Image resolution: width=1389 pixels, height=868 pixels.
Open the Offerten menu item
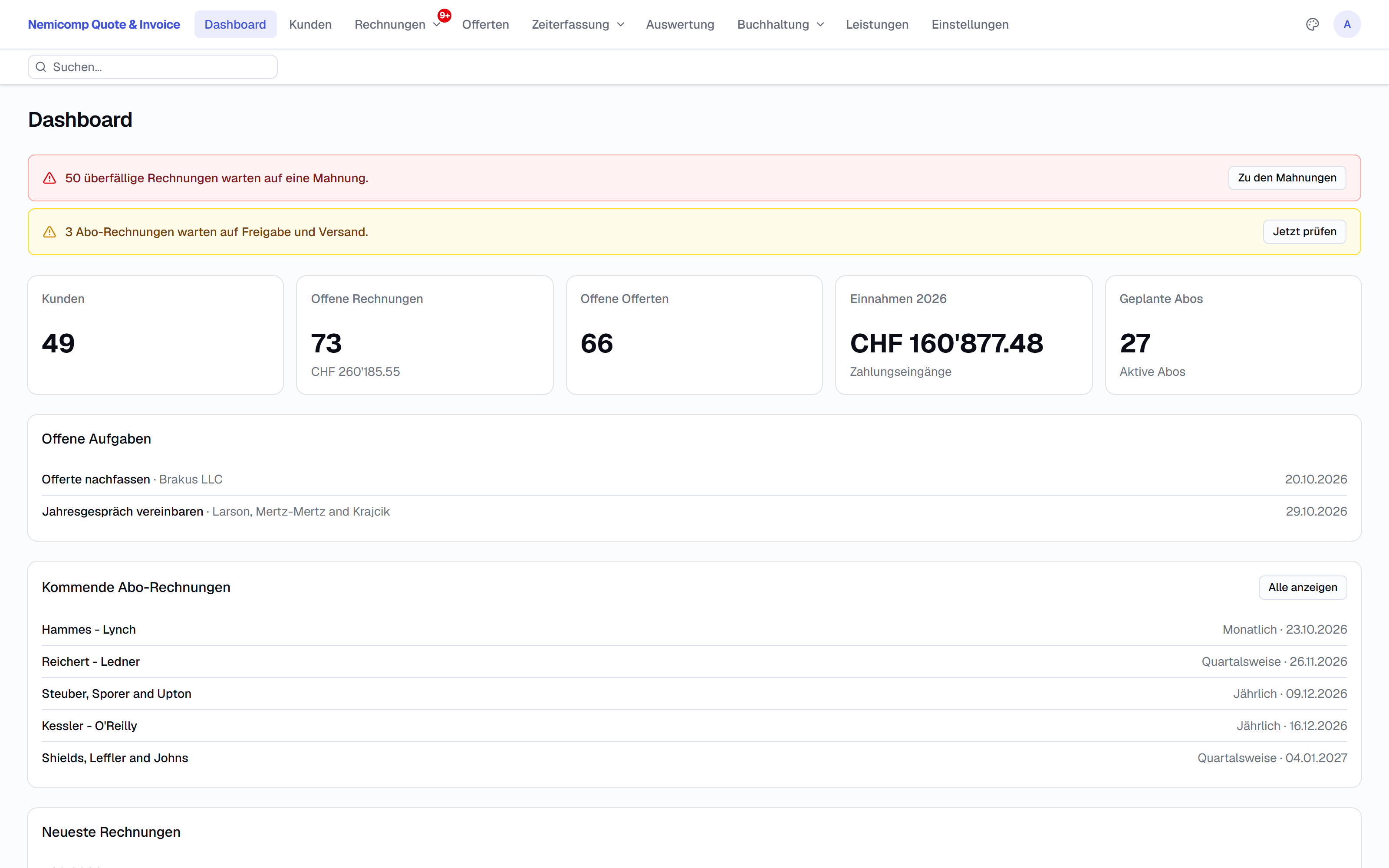click(486, 25)
